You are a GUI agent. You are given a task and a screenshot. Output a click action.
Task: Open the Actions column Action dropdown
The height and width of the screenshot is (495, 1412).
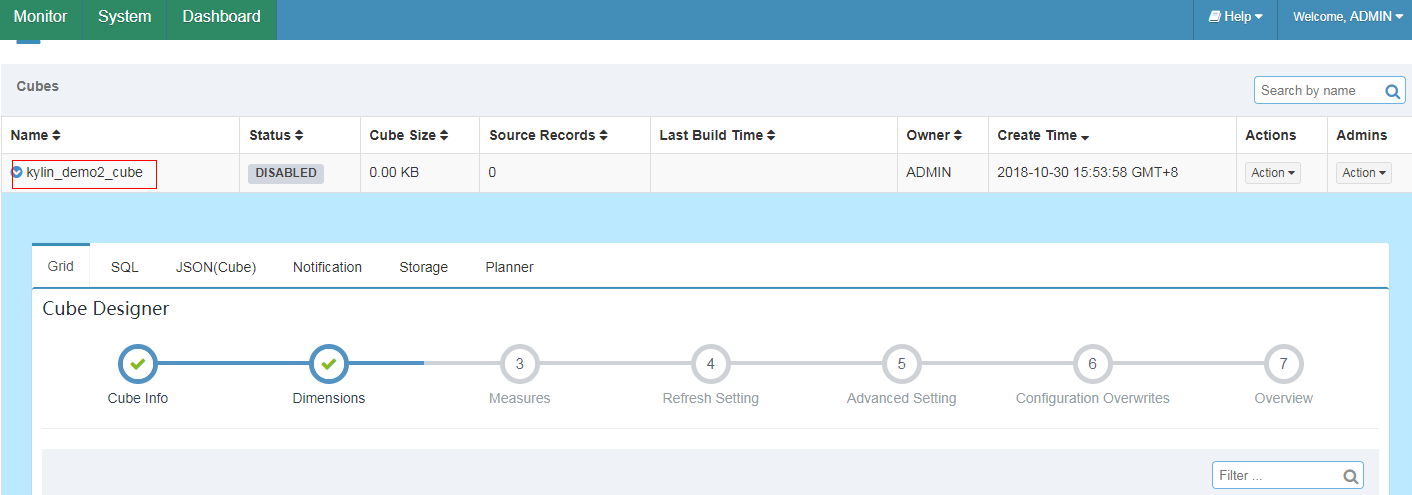point(1273,173)
